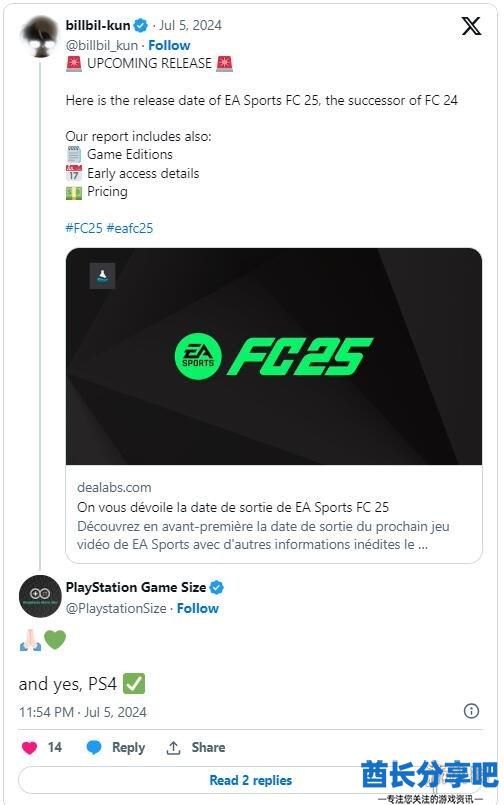
Task: Click the X logo icon
Action: click(x=471, y=26)
